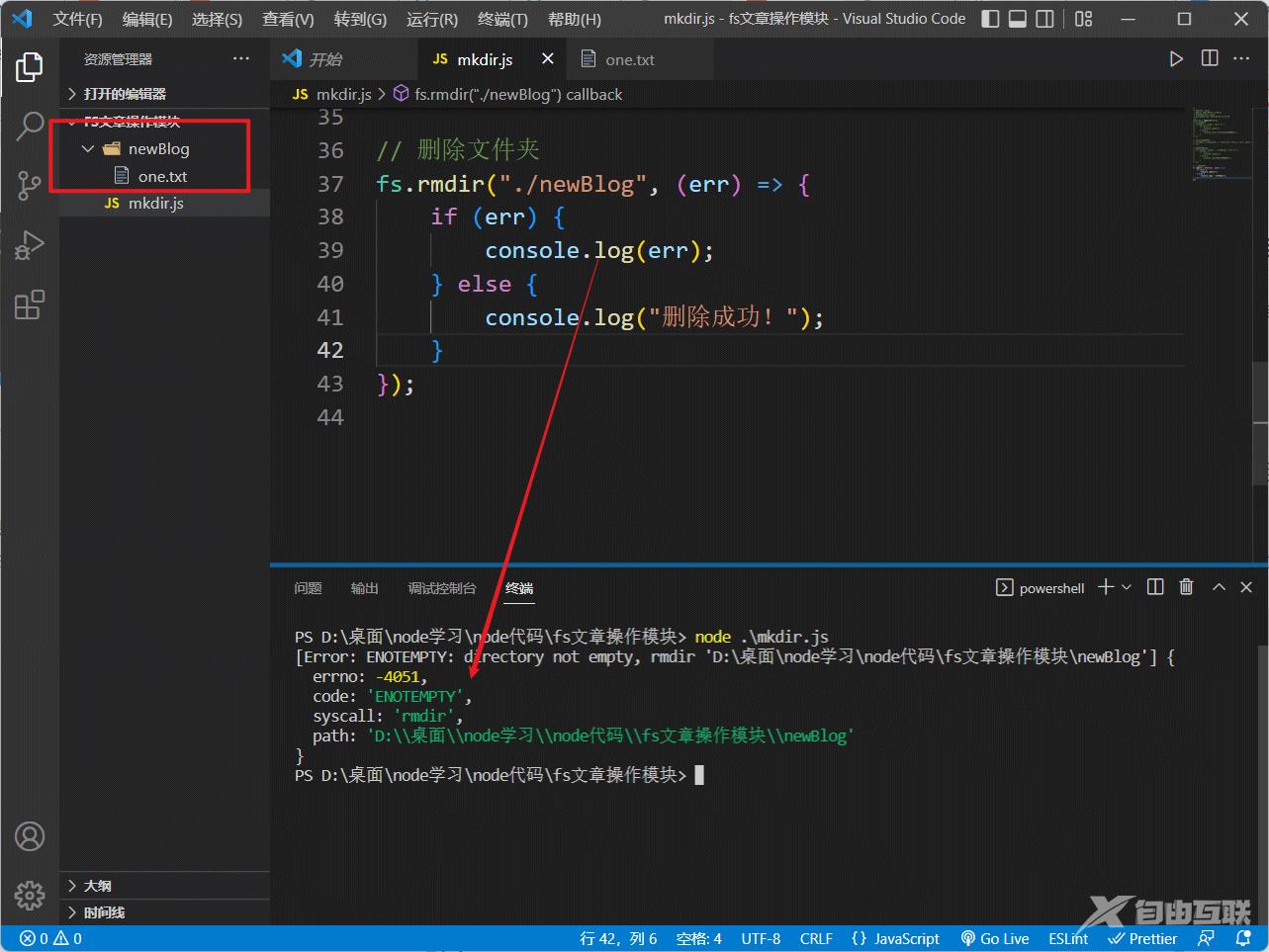Open the Manage gear icon
This screenshot has height=952, width=1269.
click(30, 895)
